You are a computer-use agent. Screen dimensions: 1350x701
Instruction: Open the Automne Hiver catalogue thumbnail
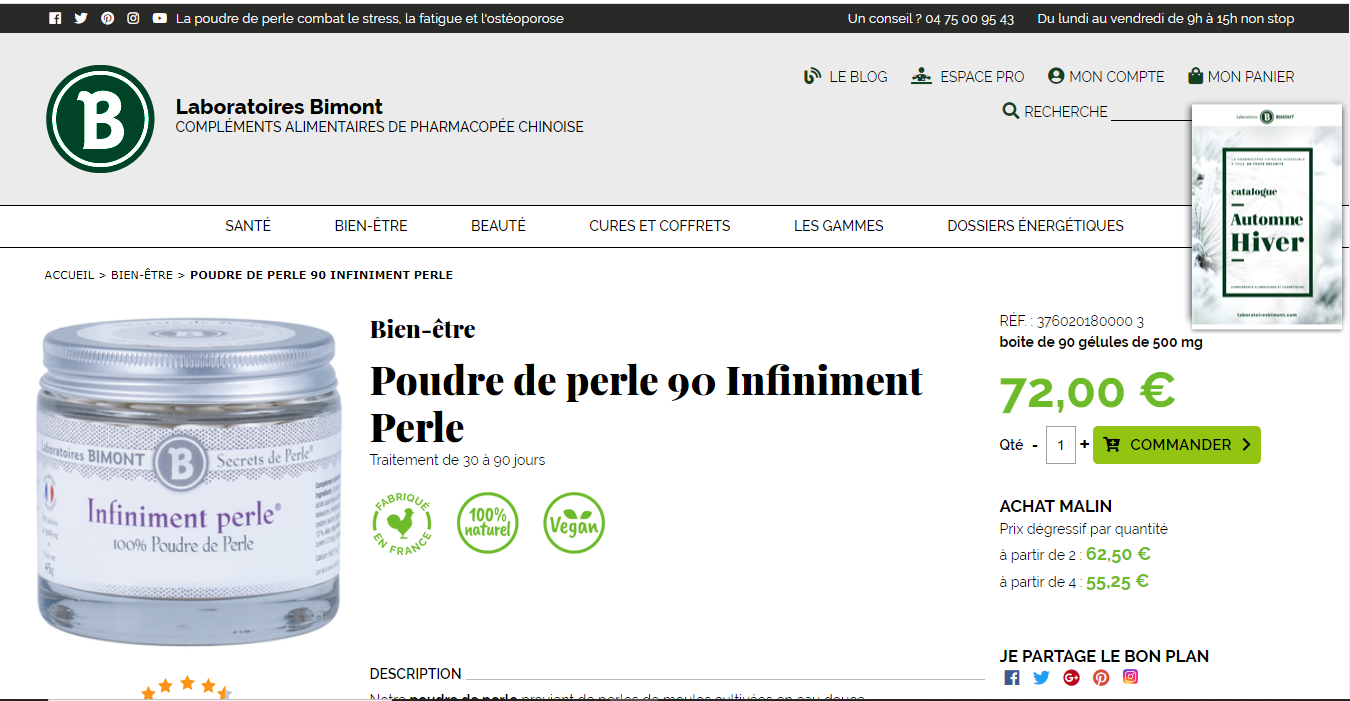click(x=1267, y=216)
